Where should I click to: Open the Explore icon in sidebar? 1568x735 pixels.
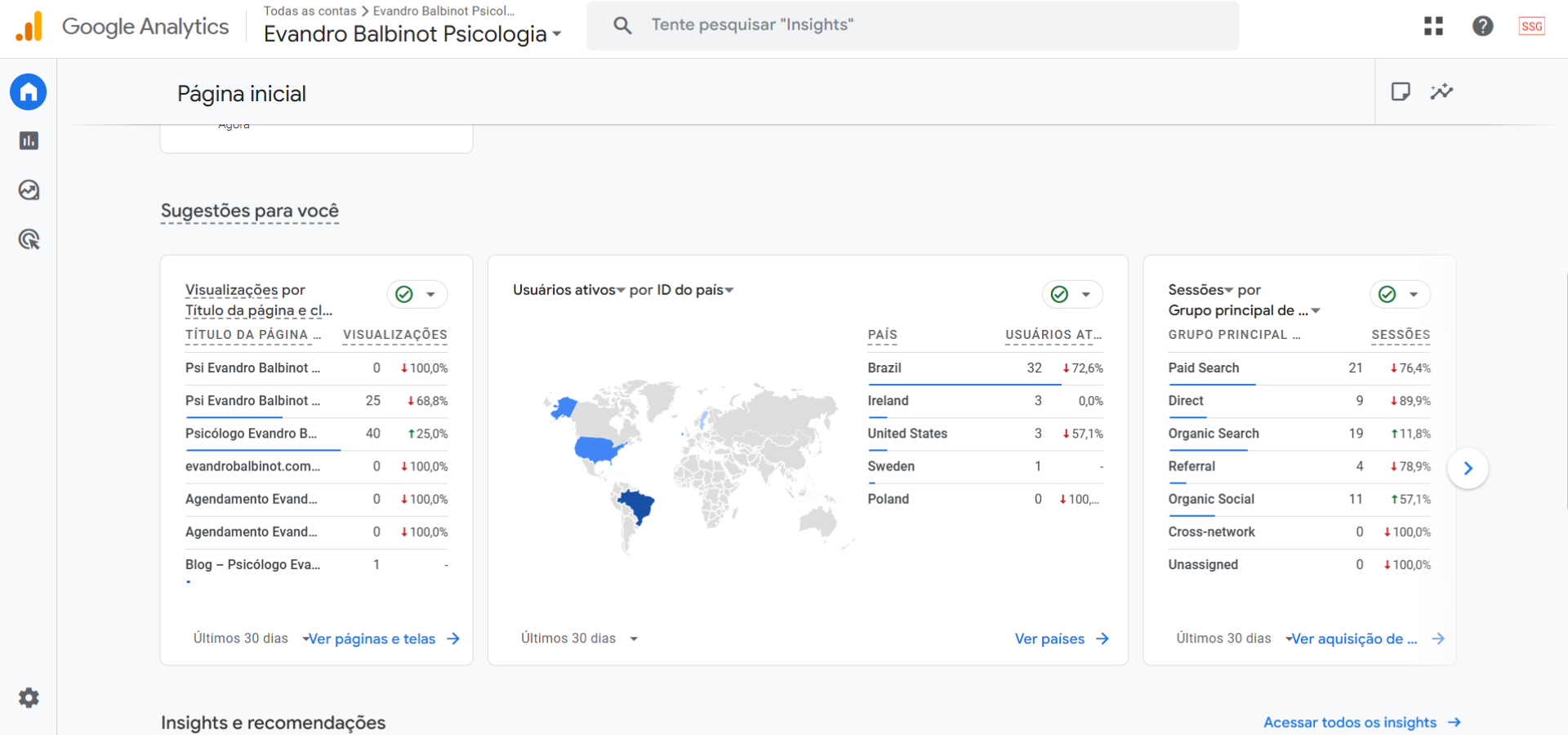[x=29, y=190]
